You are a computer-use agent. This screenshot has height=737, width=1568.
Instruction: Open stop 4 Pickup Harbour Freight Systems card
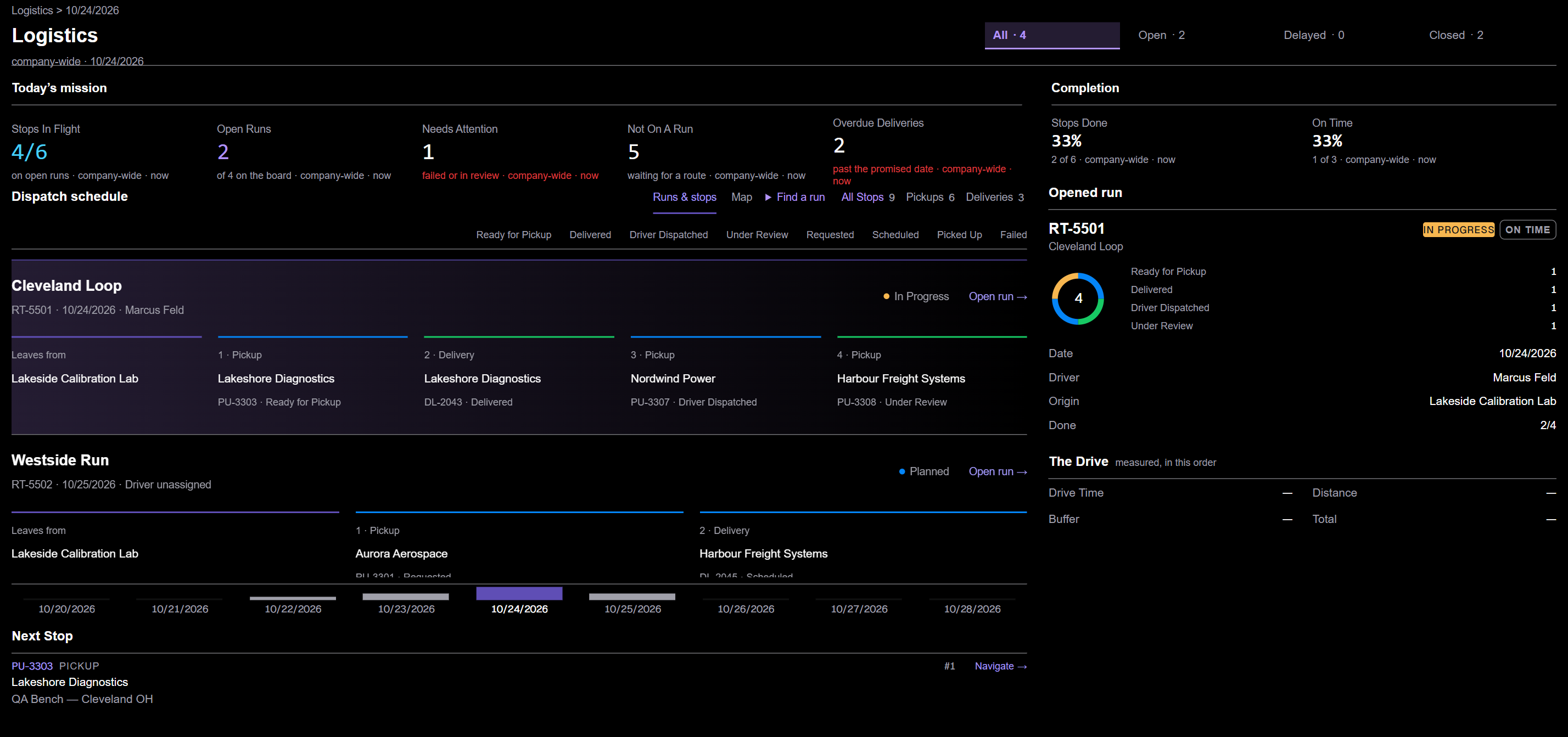pyautogui.click(x=932, y=373)
